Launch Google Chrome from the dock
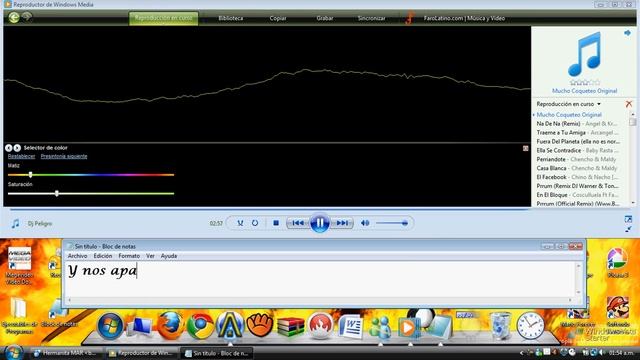Viewport: 640px width, 360px height. click(200, 326)
